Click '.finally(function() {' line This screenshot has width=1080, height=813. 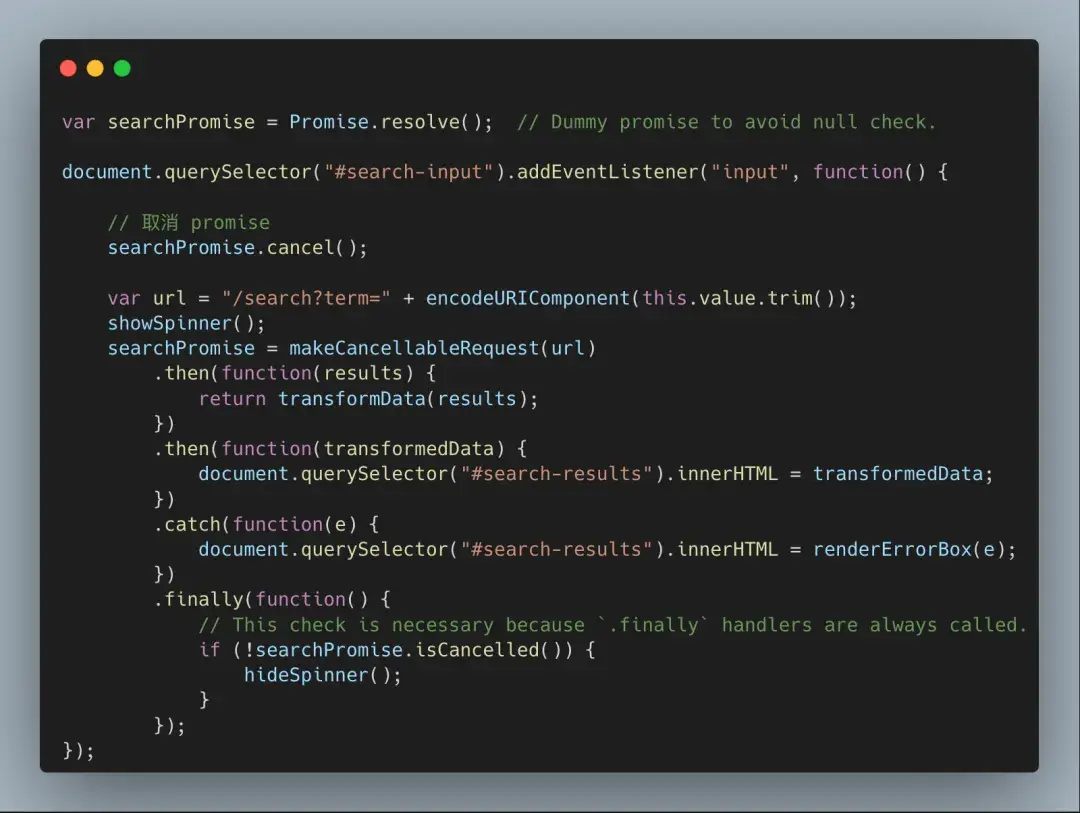272,599
